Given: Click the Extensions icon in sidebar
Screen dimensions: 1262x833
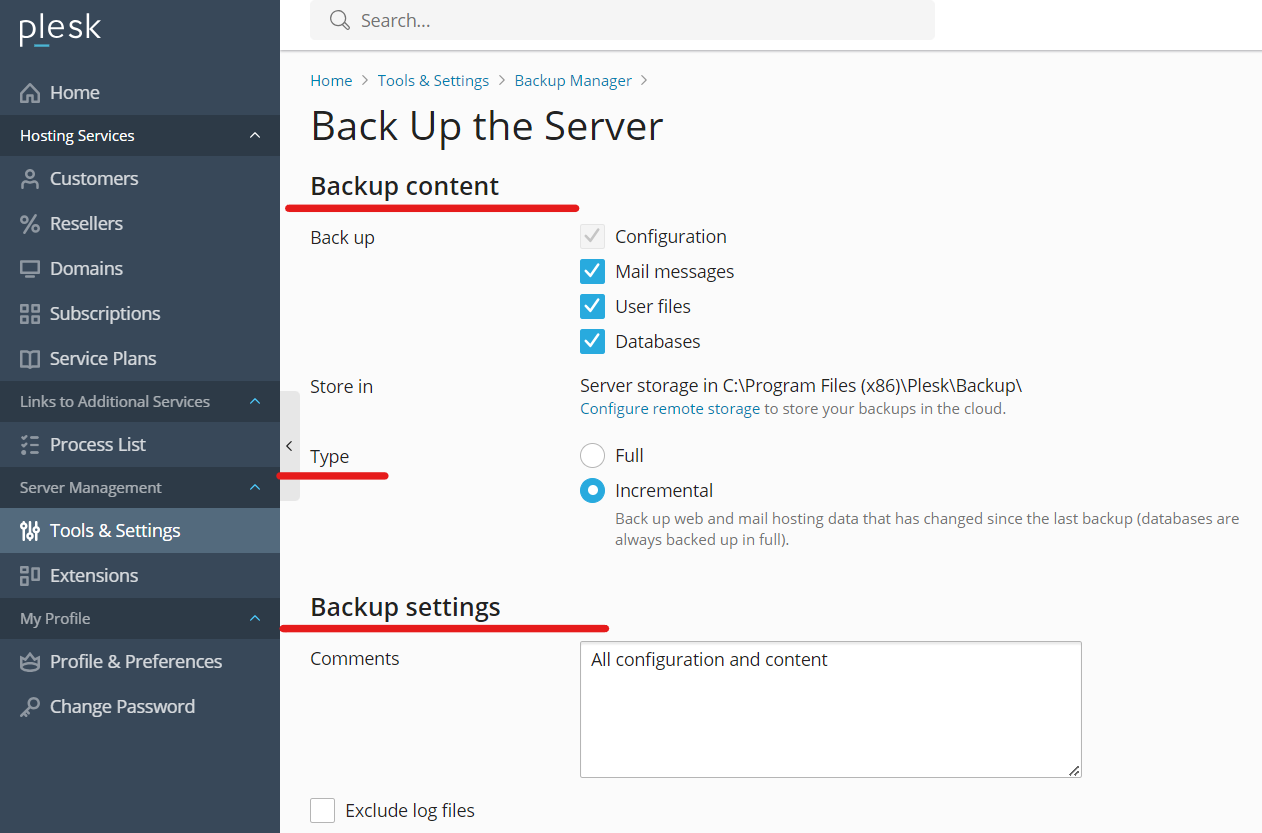Looking at the screenshot, I should click(x=30, y=576).
